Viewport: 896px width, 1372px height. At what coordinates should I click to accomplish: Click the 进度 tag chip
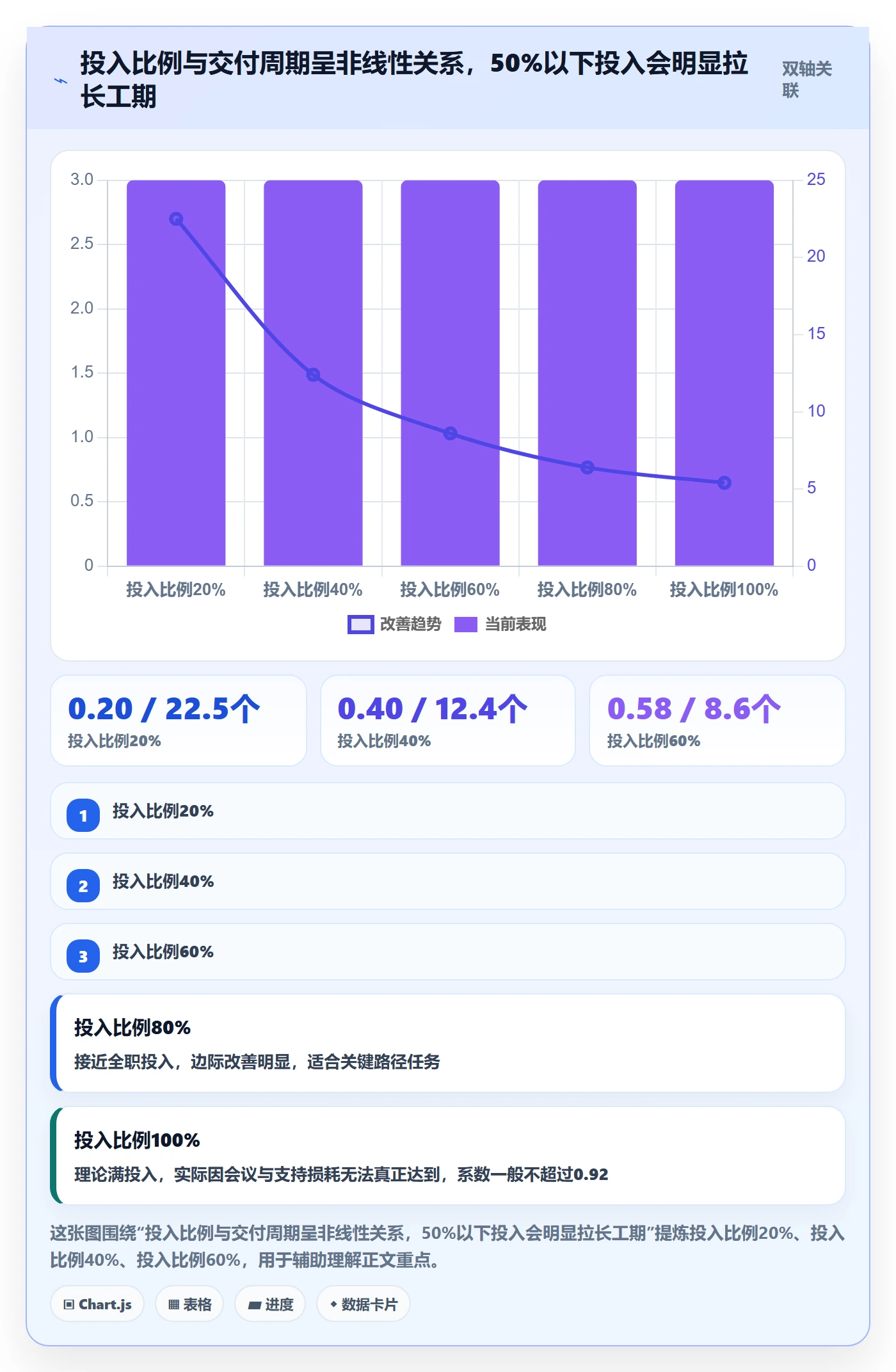click(x=270, y=1304)
